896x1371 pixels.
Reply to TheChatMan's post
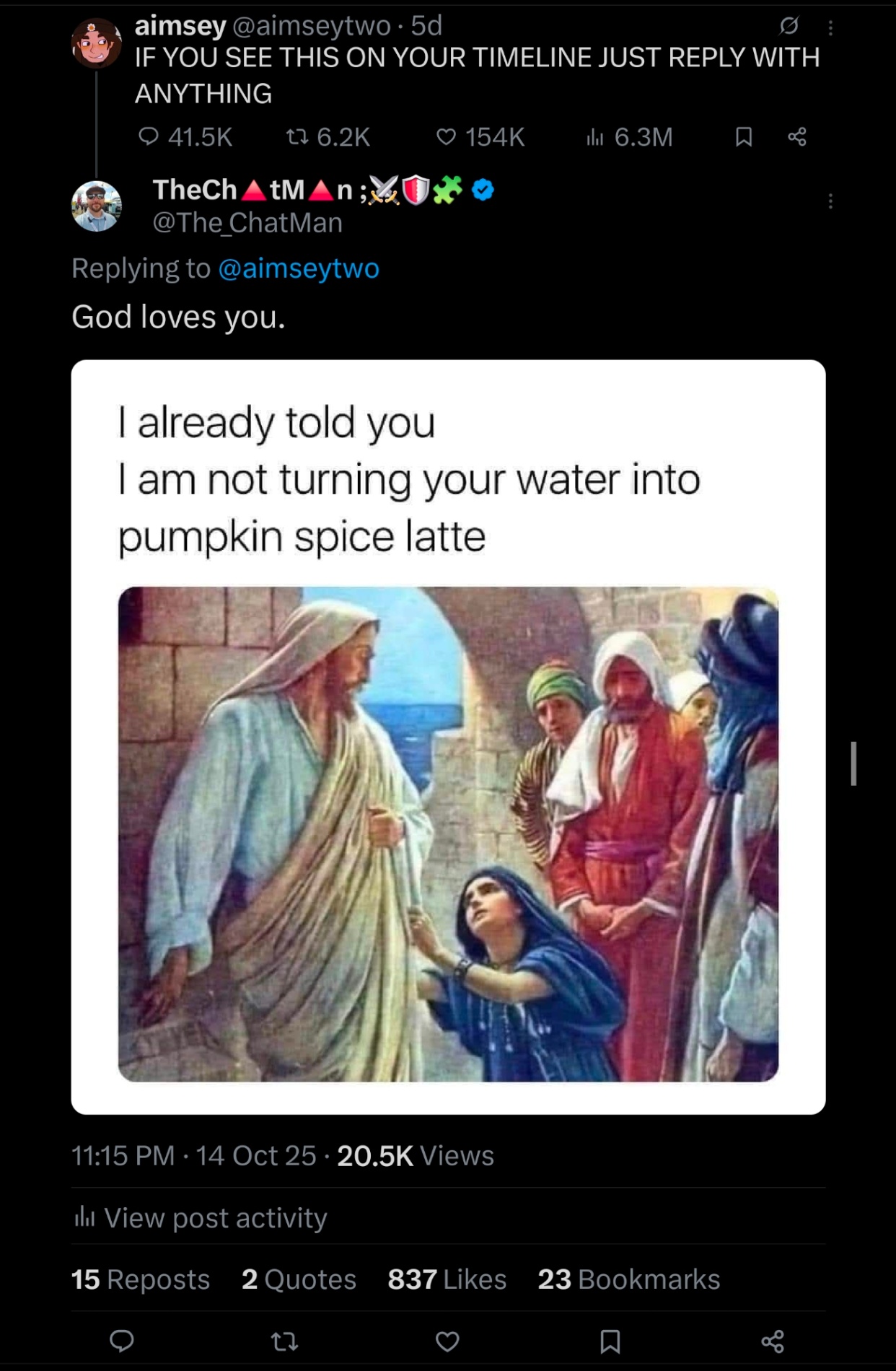(x=122, y=1341)
